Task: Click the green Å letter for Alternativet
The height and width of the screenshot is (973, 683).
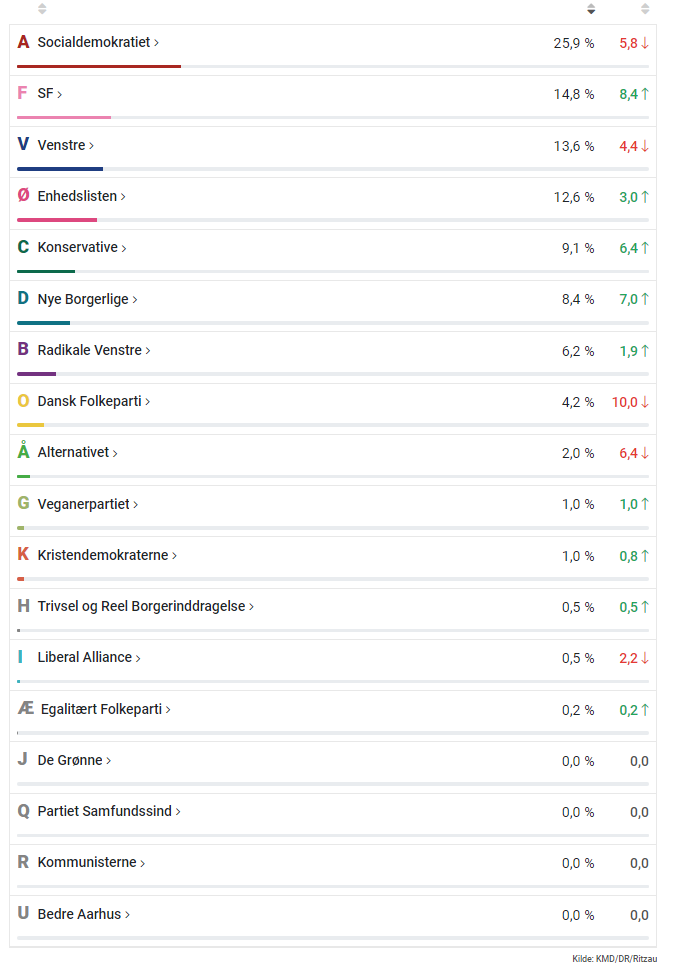Action: (23, 451)
